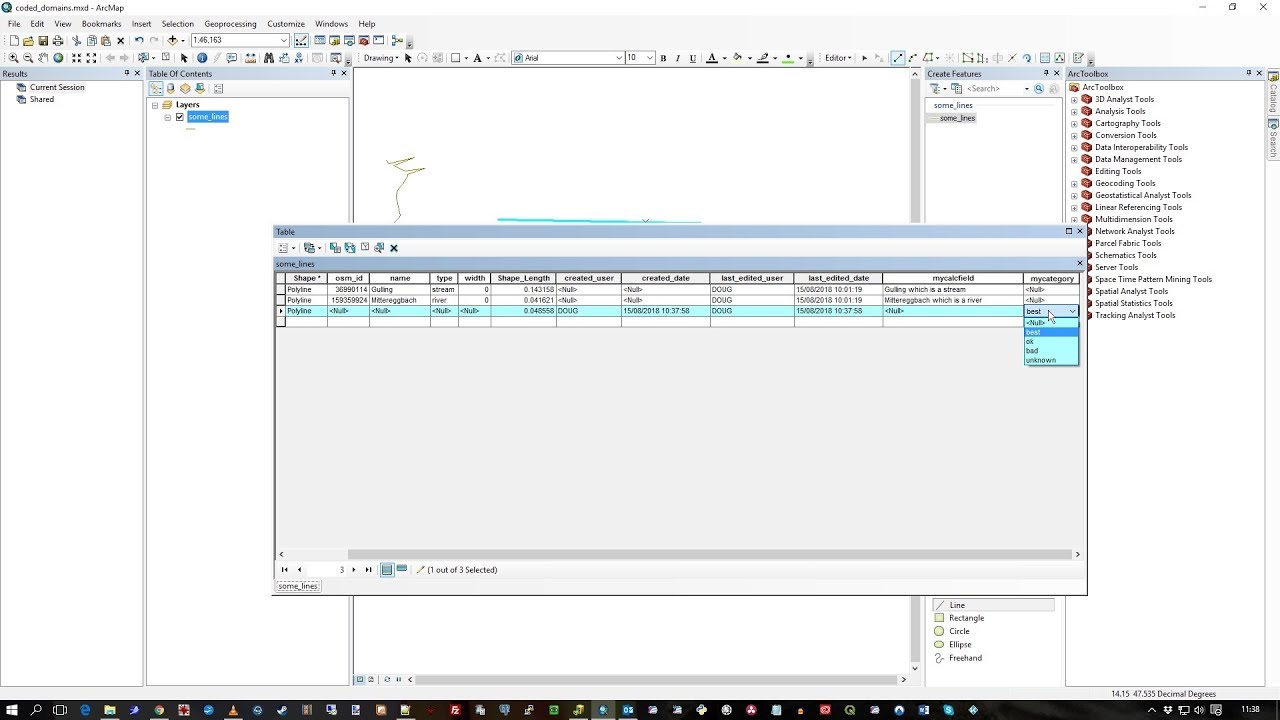Screen dimensions: 1280x720
Task: Toggle Bold text formatting
Action: click(663, 58)
